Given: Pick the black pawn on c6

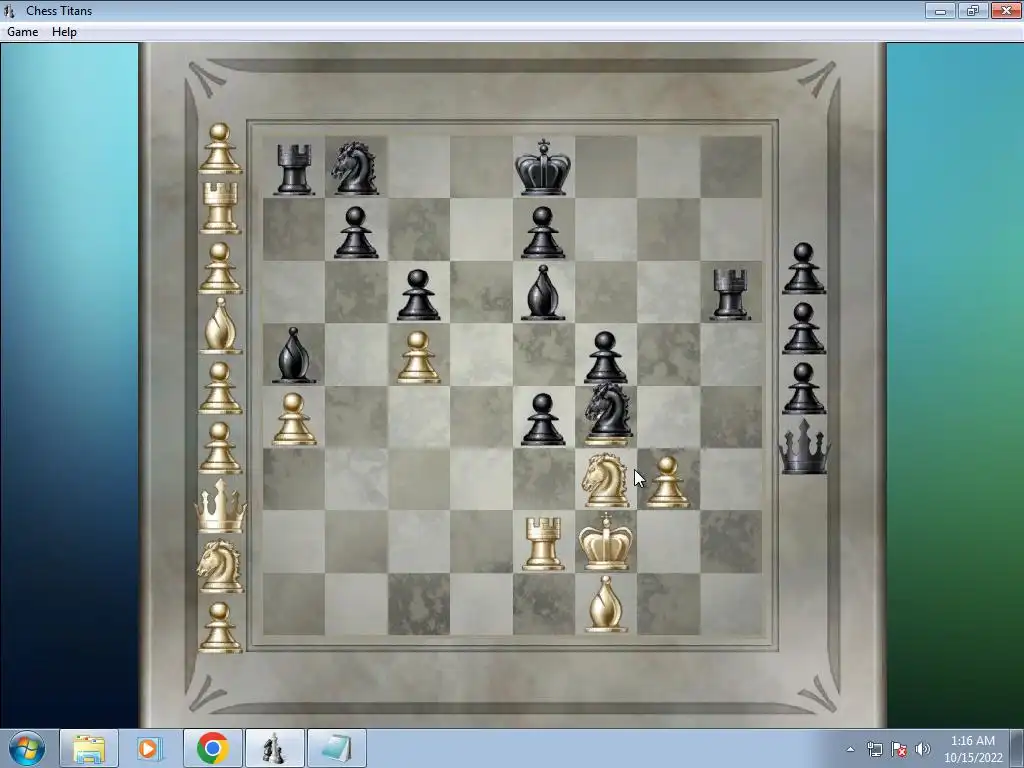Looking at the screenshot, I should (x=418, y=295).
